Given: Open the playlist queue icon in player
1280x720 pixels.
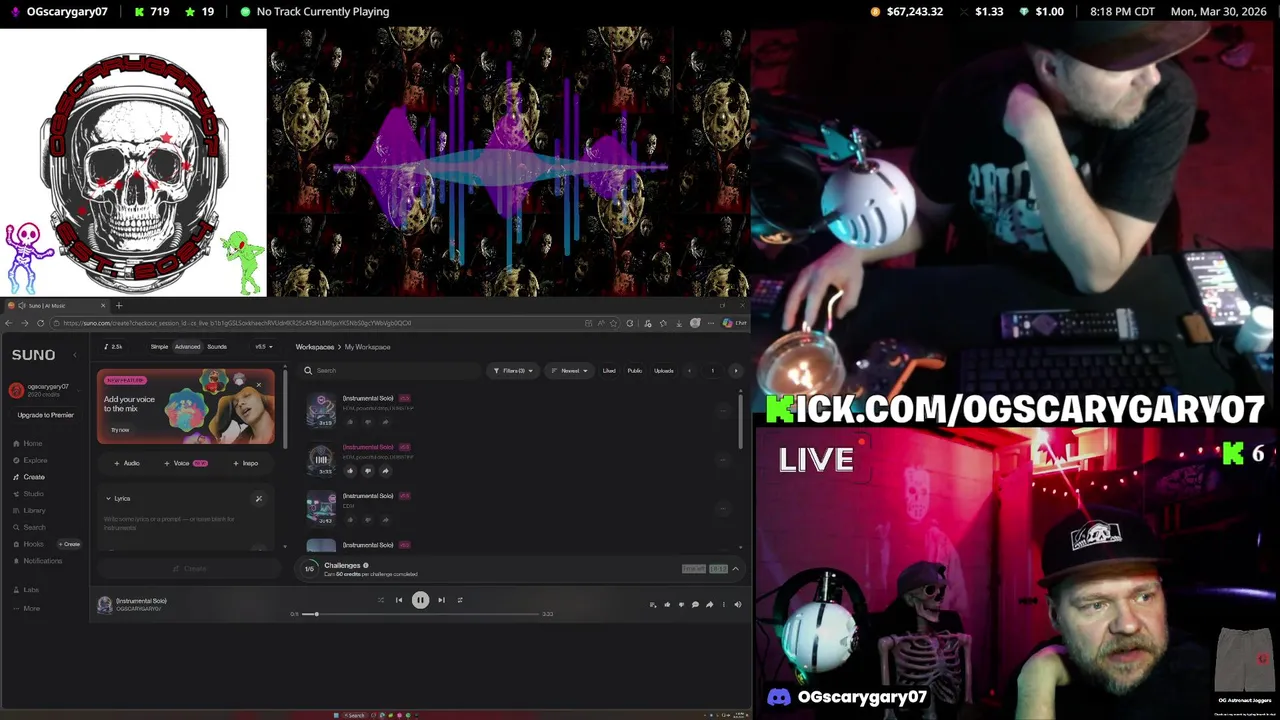Looking at the screenshot, I should point(653,604).
